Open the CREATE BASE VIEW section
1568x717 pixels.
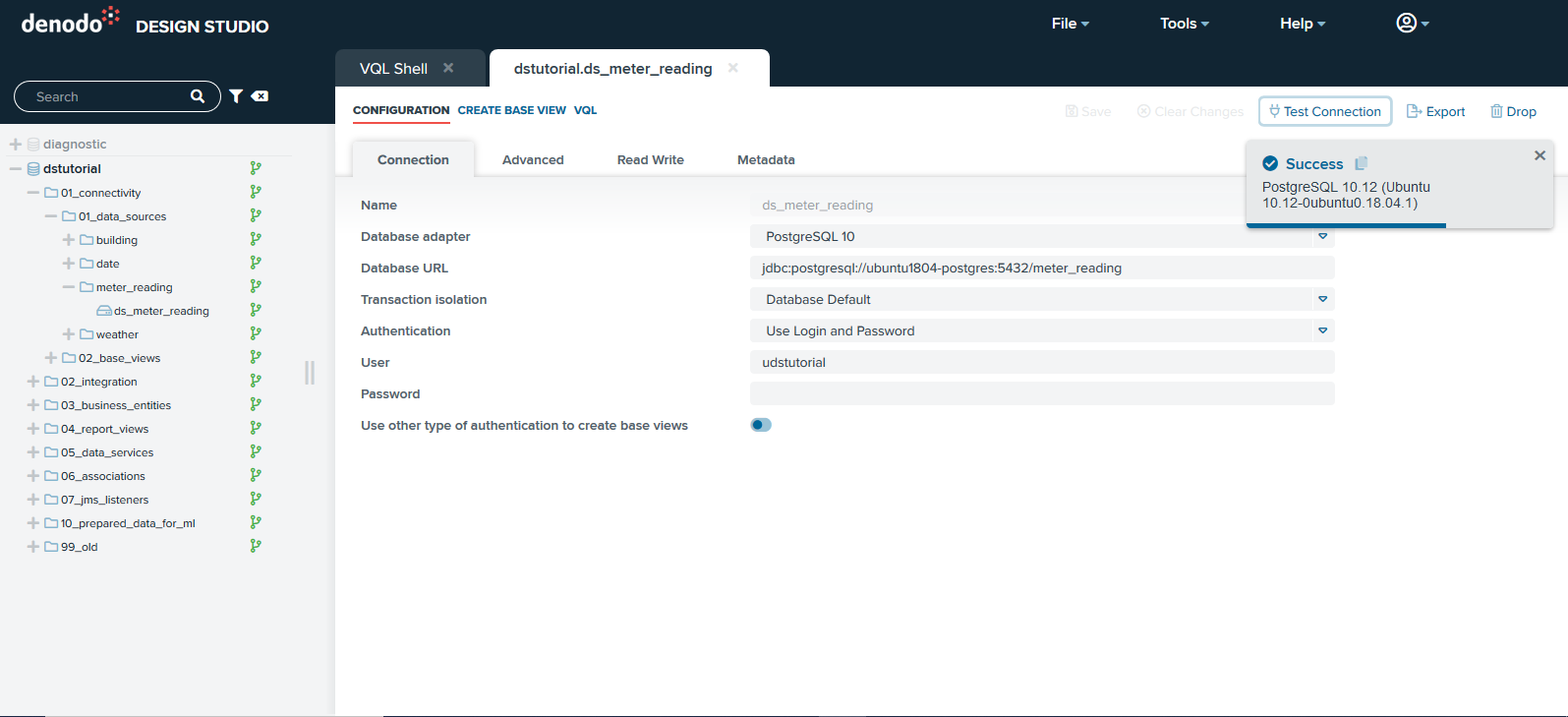point(511,110)
